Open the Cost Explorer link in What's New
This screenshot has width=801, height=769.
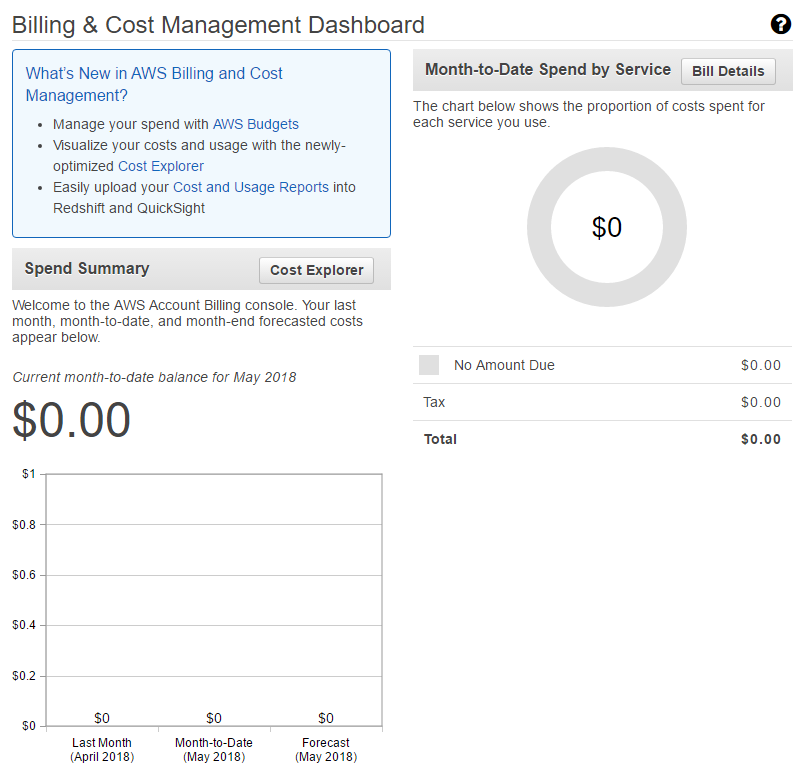tap(160, 166)
